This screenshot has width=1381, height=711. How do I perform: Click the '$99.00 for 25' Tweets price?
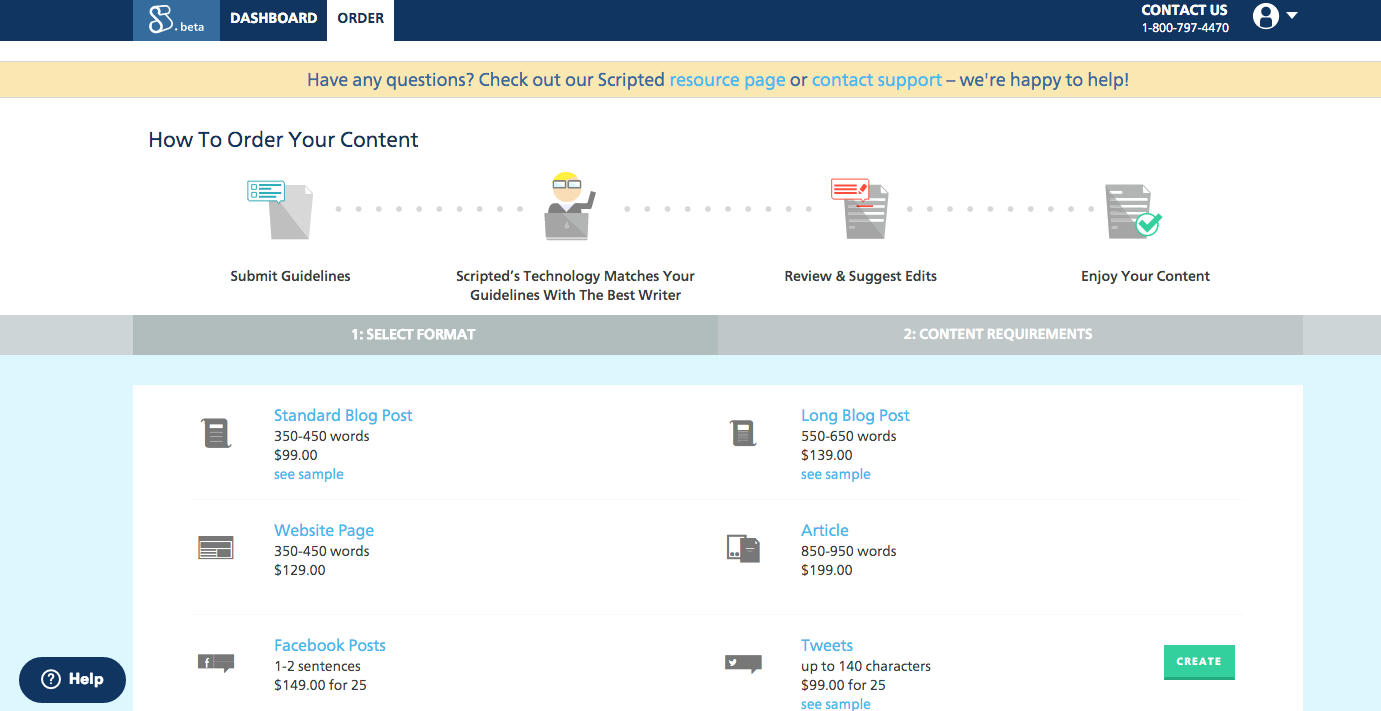click(843, 685)
